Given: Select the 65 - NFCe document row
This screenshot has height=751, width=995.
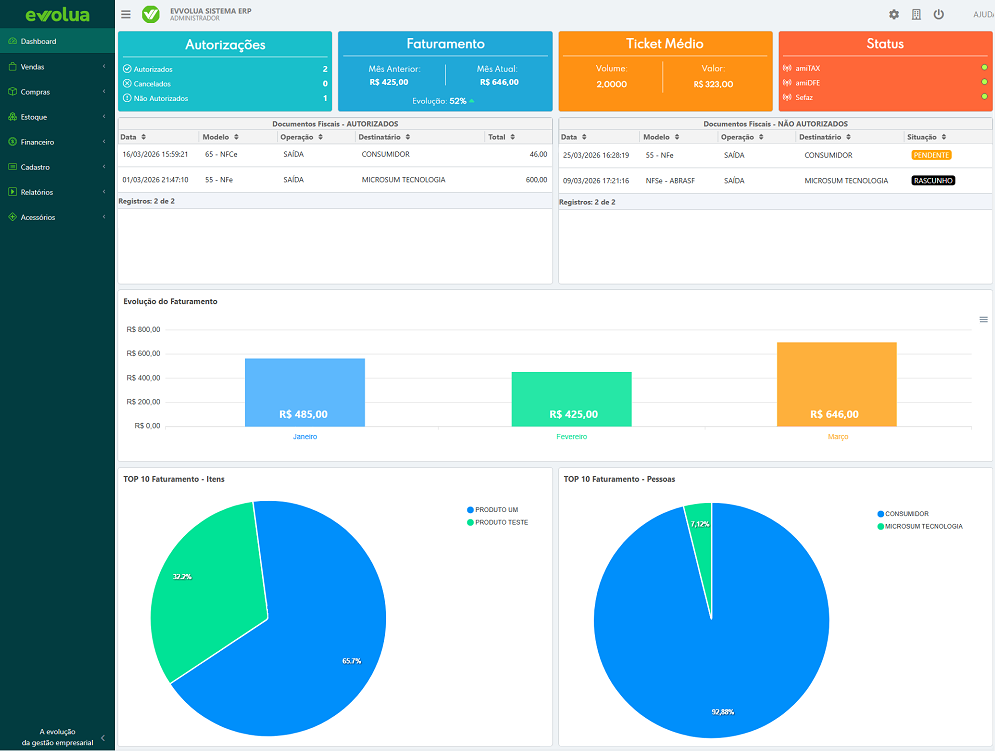Looking at the screenshot, I should [x=334, y=155].
